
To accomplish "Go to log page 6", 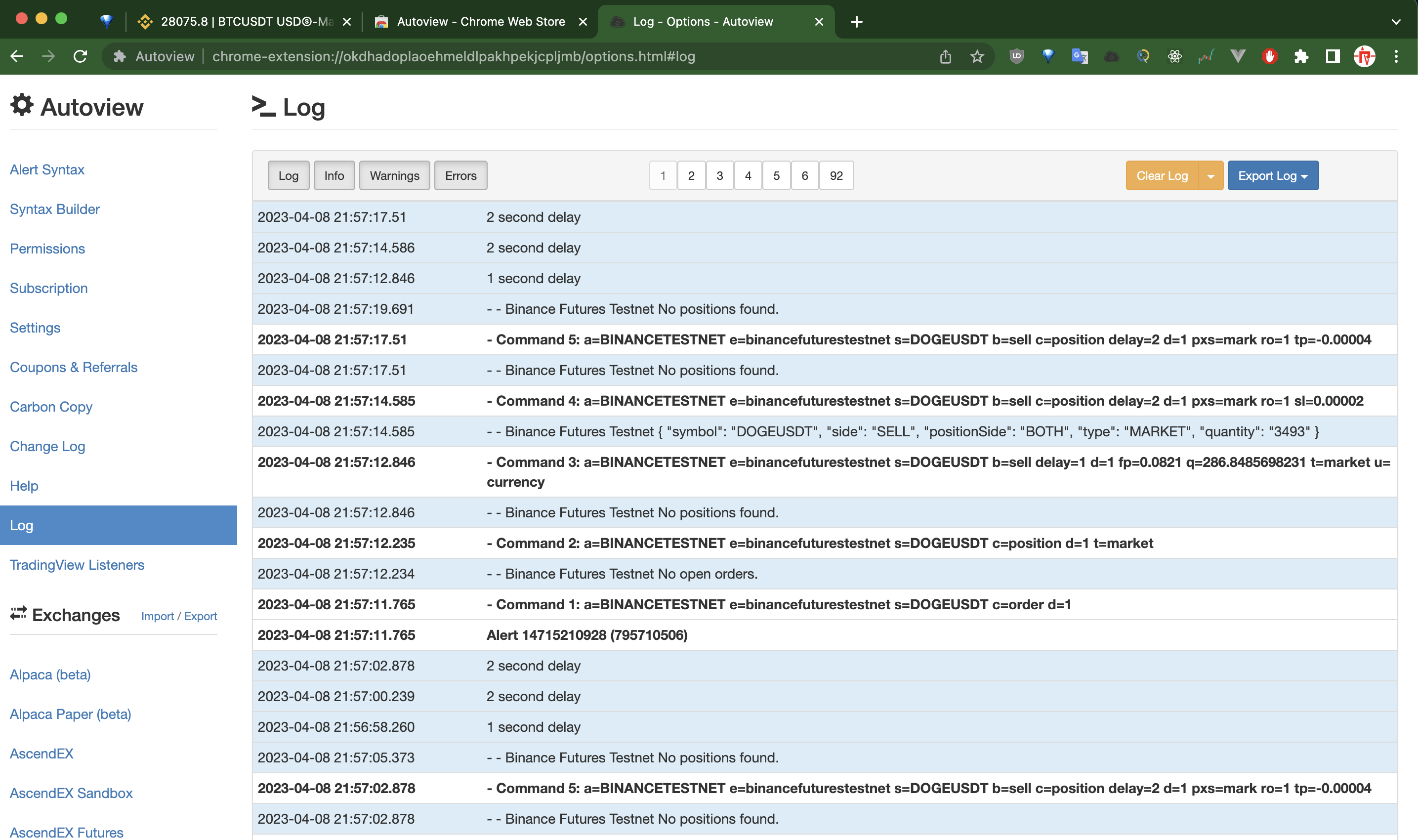I will [x=805, y=175].
